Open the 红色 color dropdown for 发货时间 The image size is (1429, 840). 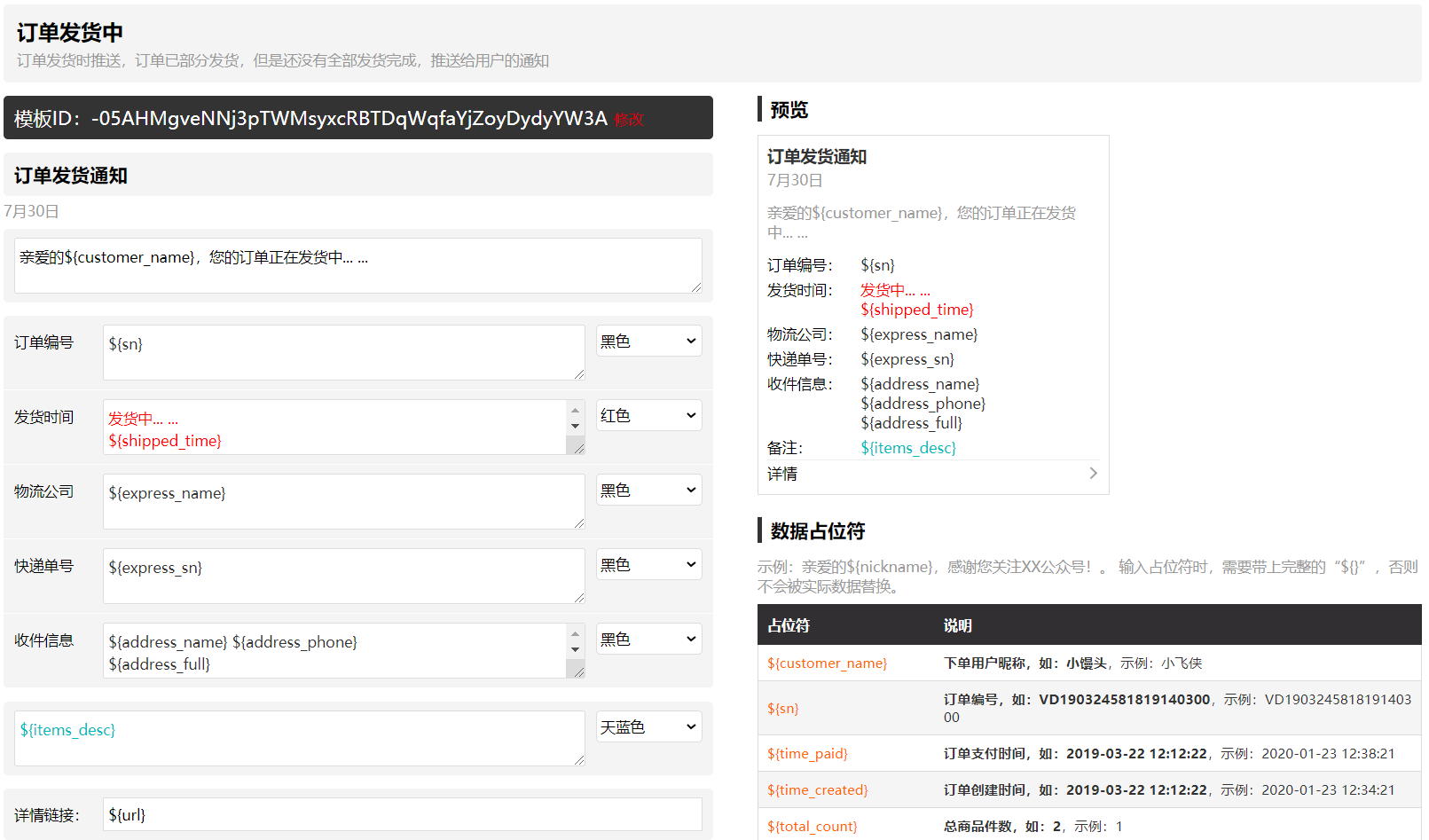coord(648,416)
